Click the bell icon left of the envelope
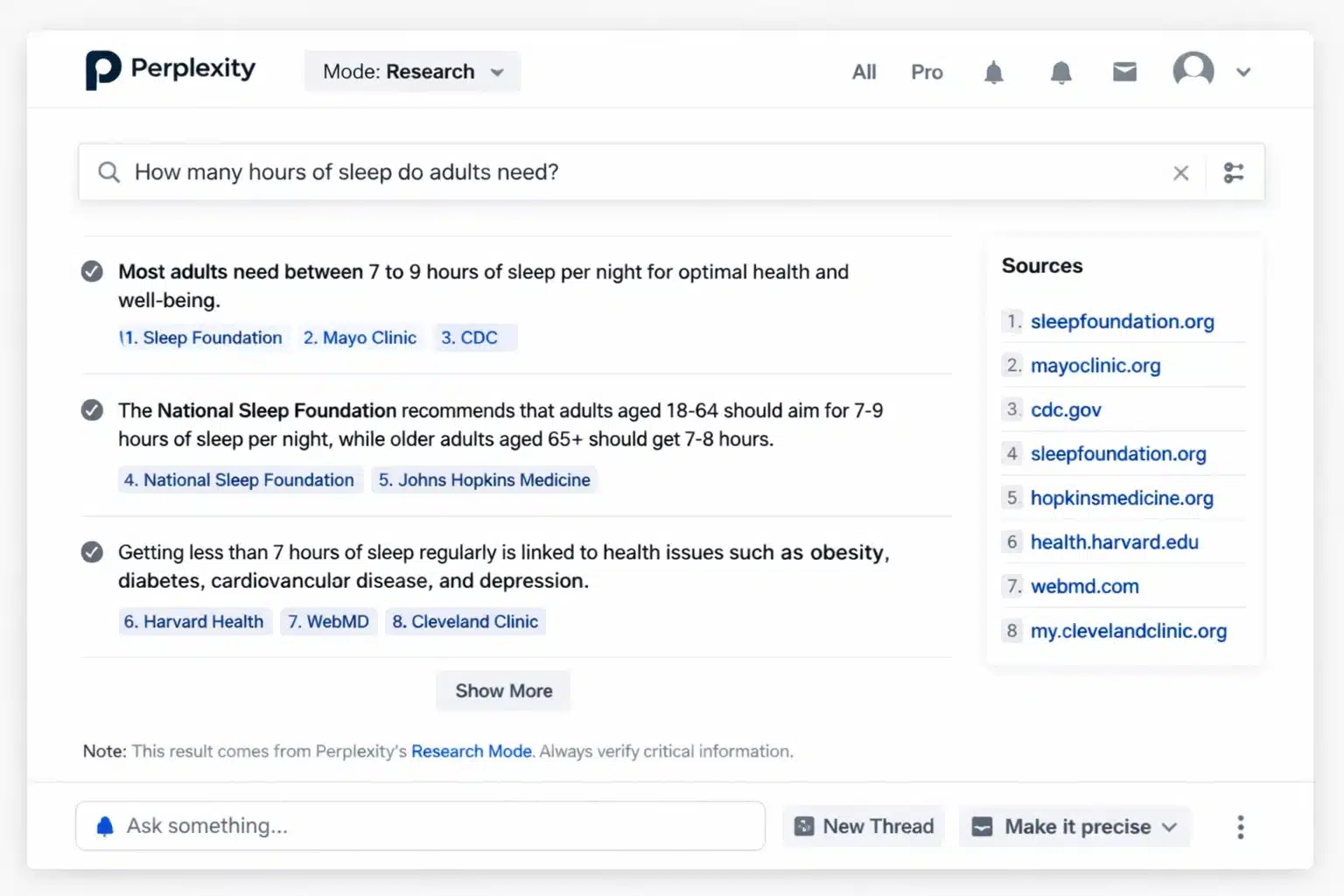 click(1060, 72)
